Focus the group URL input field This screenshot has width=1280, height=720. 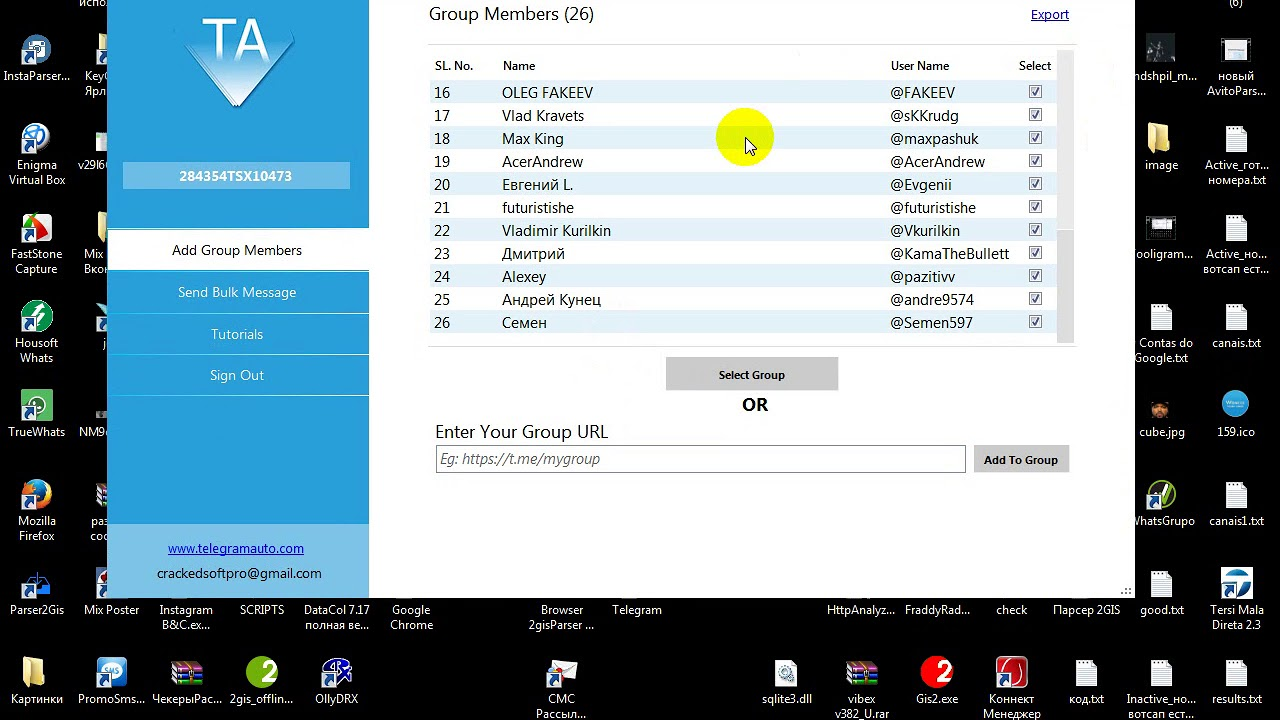click(700, 459)
